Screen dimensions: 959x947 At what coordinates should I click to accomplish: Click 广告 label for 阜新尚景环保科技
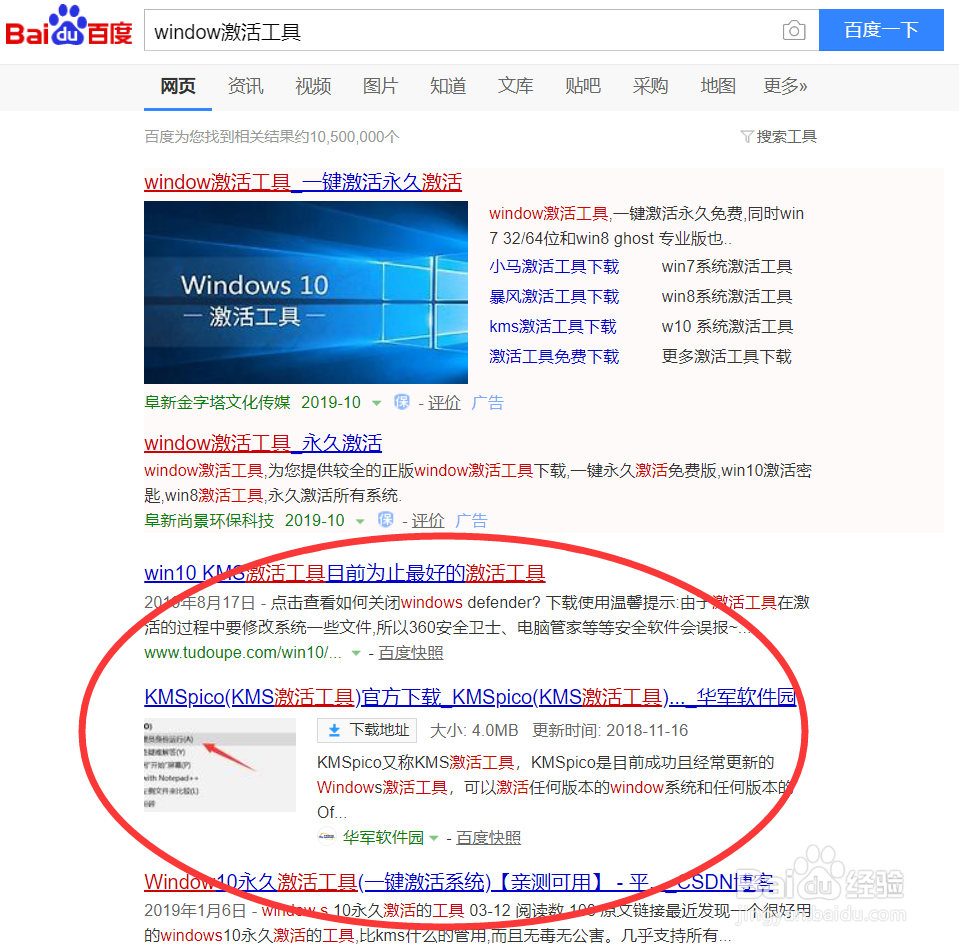pyautogui.click(x=471, y=521)
